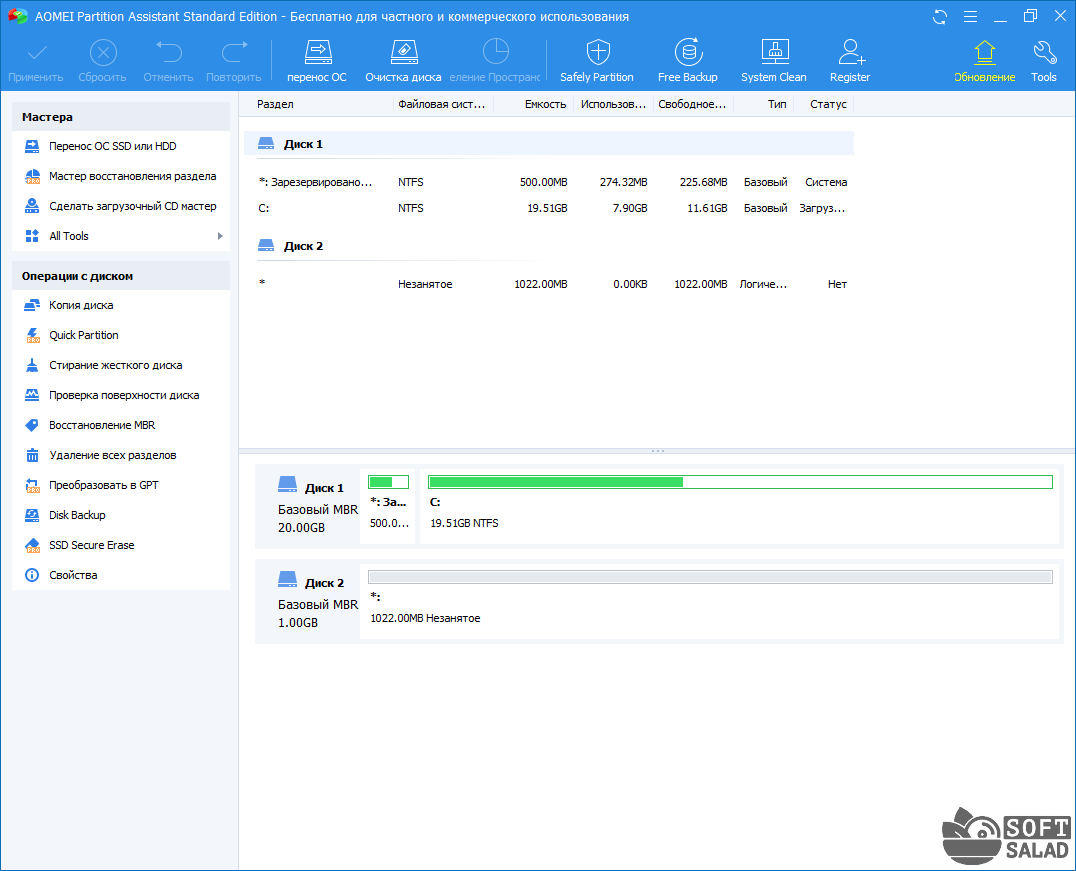Screen dimensions: 1076x871
Task: Open Free Backup from toolbar
Action: pos(687,60)
